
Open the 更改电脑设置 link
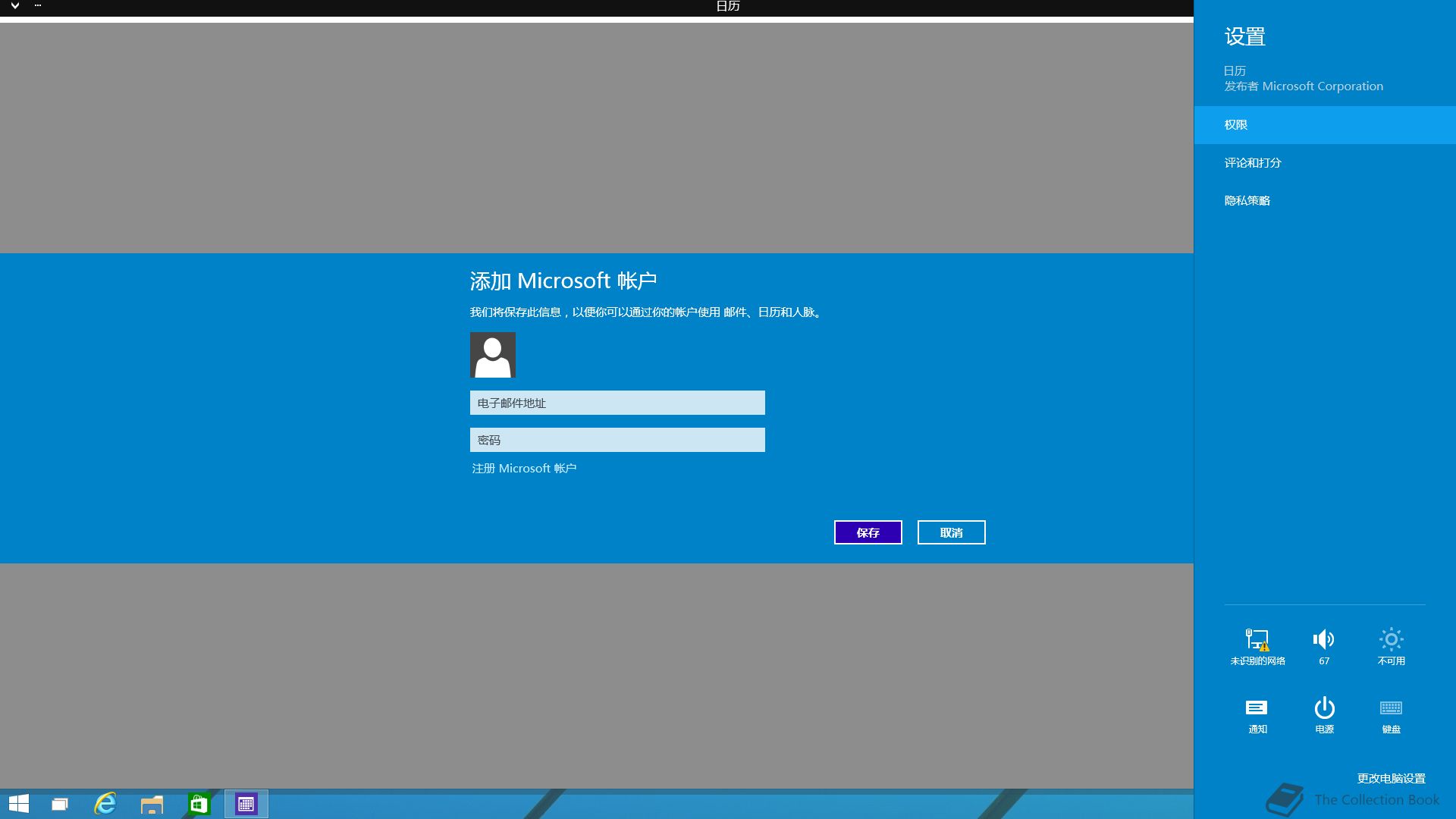click(1391, 779)
